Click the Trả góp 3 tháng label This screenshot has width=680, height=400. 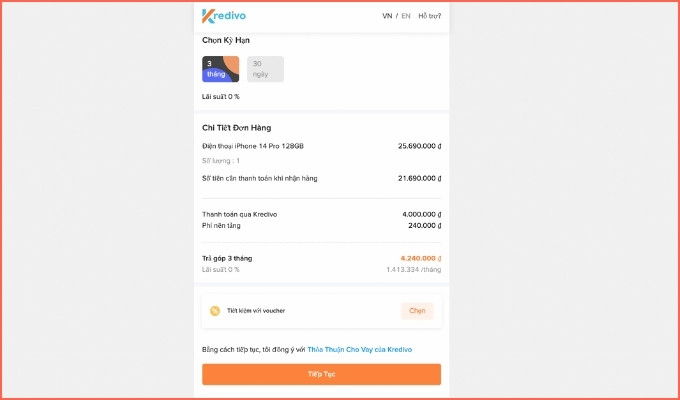(227, 258)
